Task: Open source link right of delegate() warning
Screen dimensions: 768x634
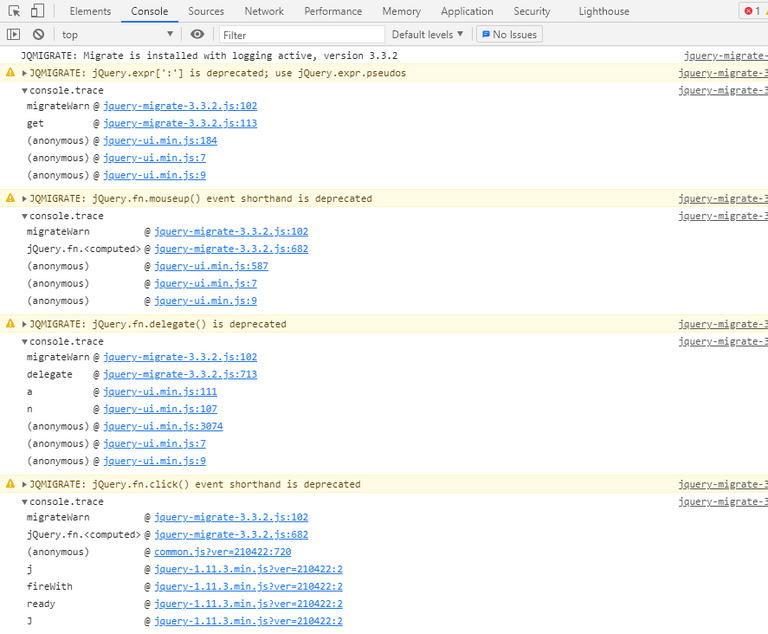Action: pos(723,324)
